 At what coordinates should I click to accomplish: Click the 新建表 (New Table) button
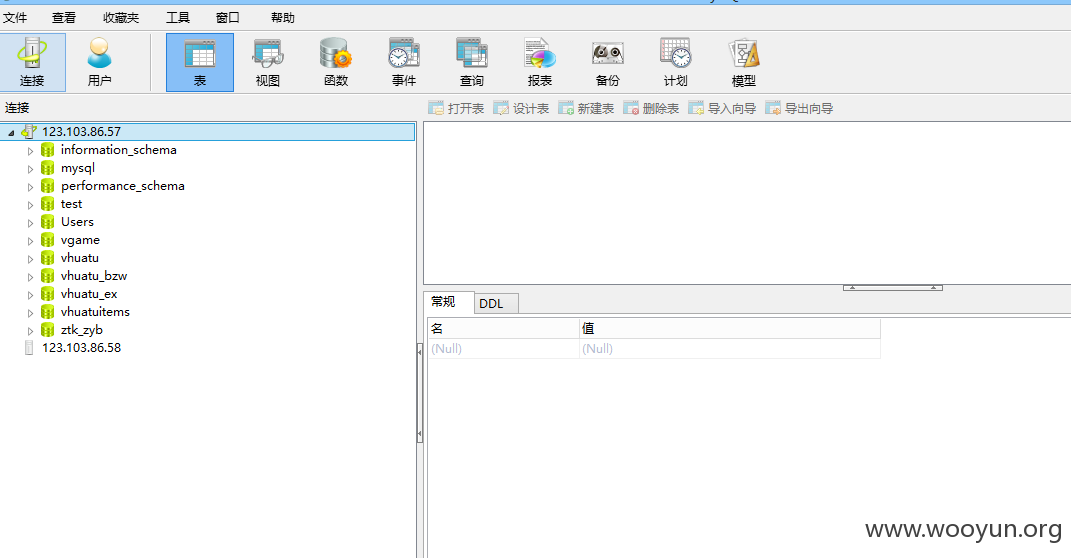tap(586, 108)
